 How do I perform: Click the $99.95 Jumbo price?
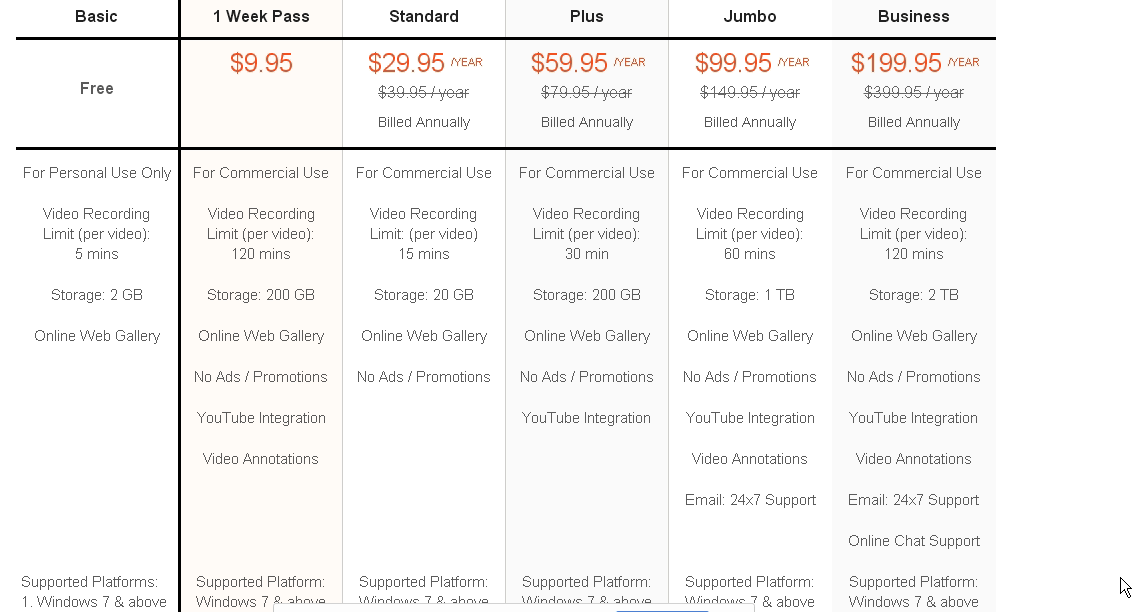click(733, 63)
